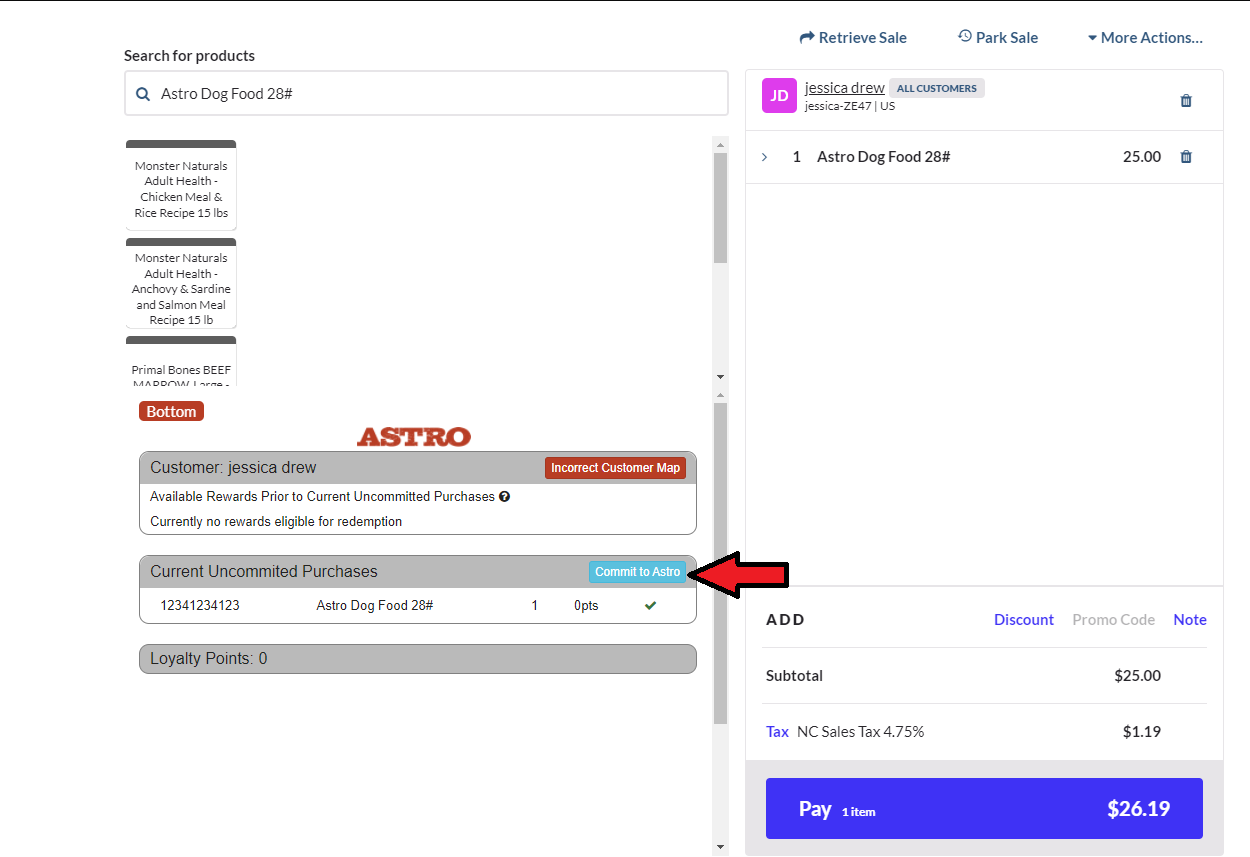The width and height of the screenshot is (1250, 857).
Task: Delete the Astro Dog Food line item
Action: (1186, 157)
